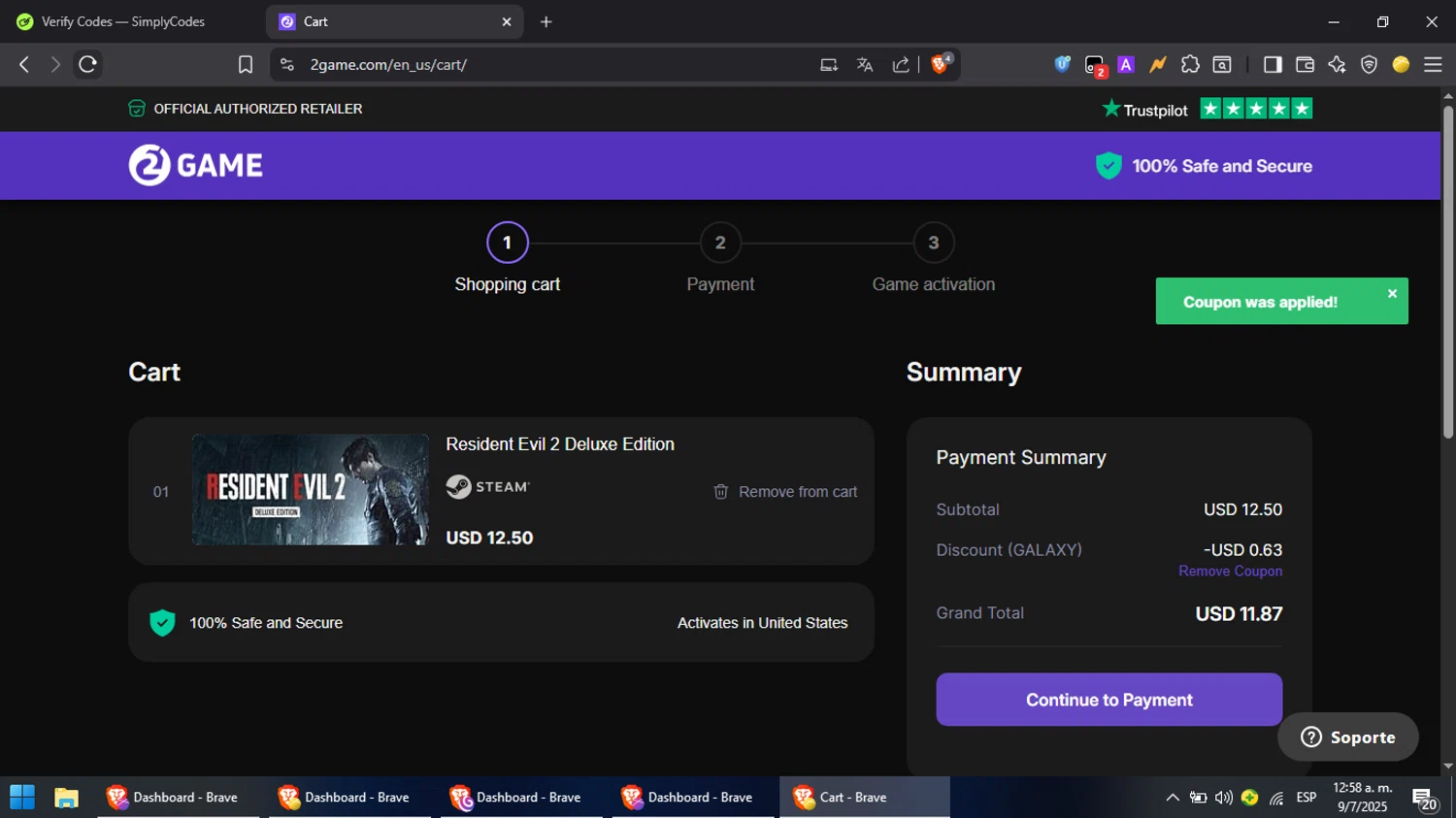Click the trash icon beside Remove from cart
This screenshot has height=818, width=1456.
[720, 492]
